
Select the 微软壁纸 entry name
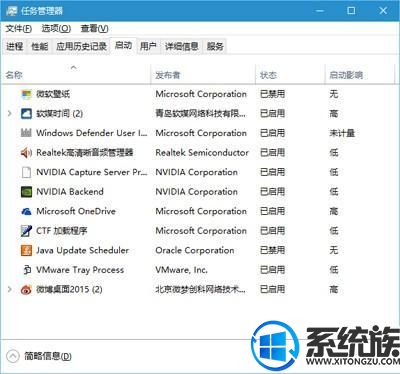[x=53, y=94]
